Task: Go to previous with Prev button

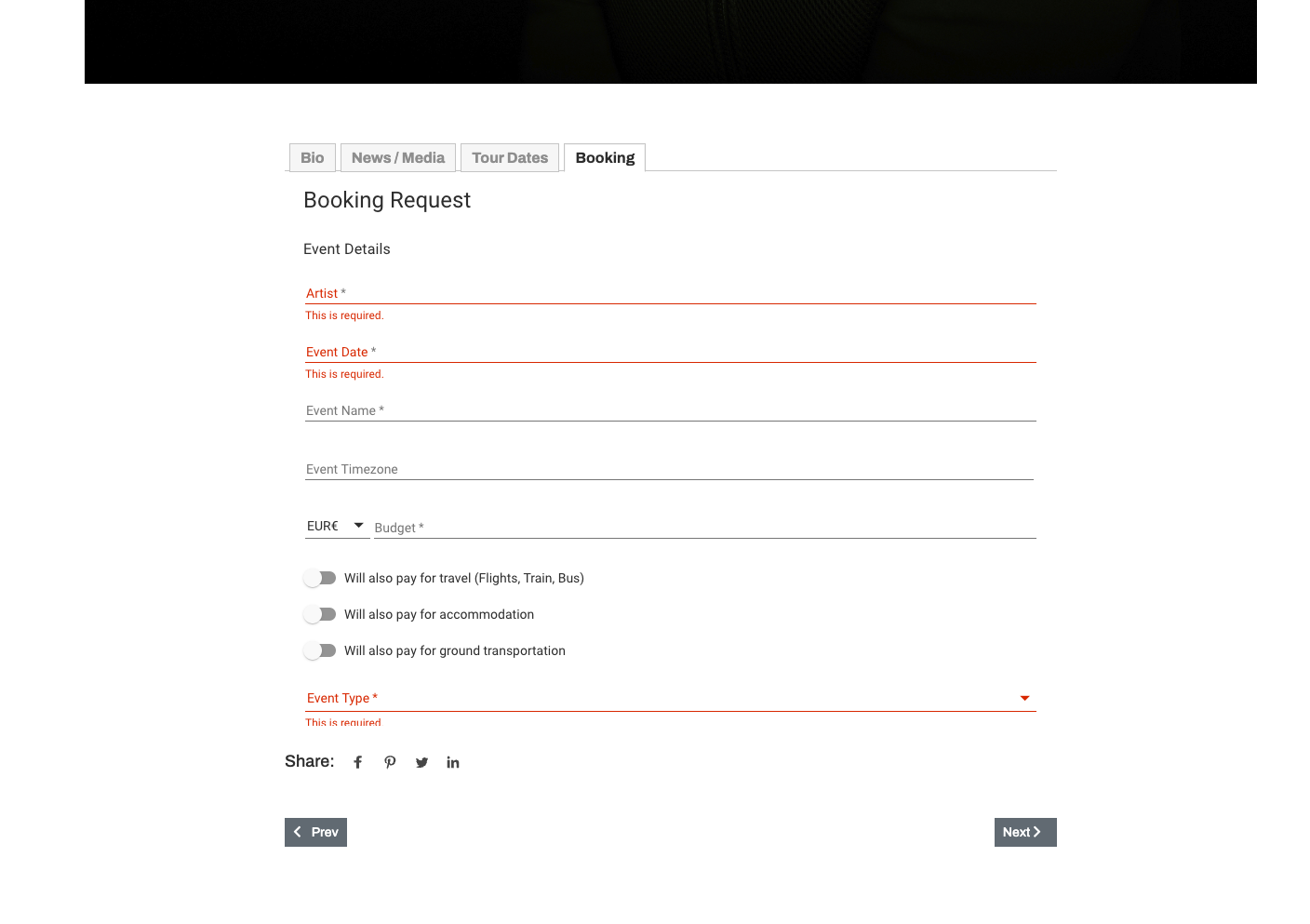Action: coord(315,832)
